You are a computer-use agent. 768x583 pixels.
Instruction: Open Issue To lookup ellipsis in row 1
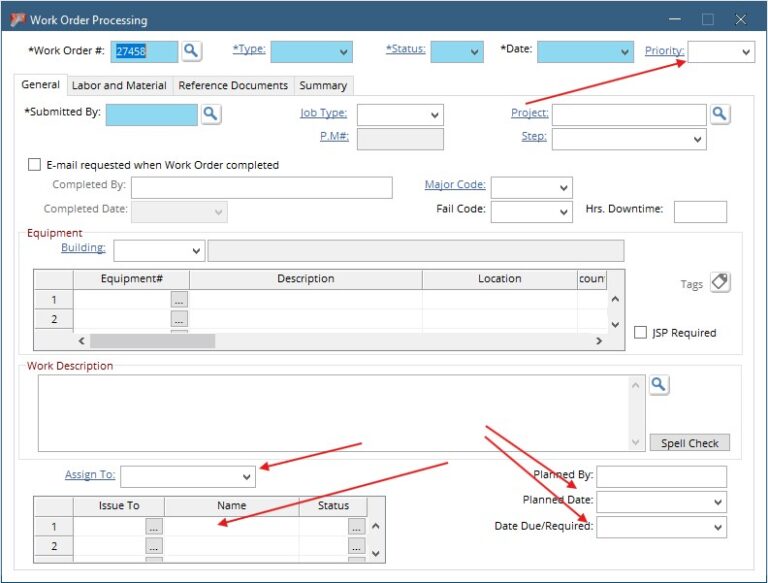154,527
